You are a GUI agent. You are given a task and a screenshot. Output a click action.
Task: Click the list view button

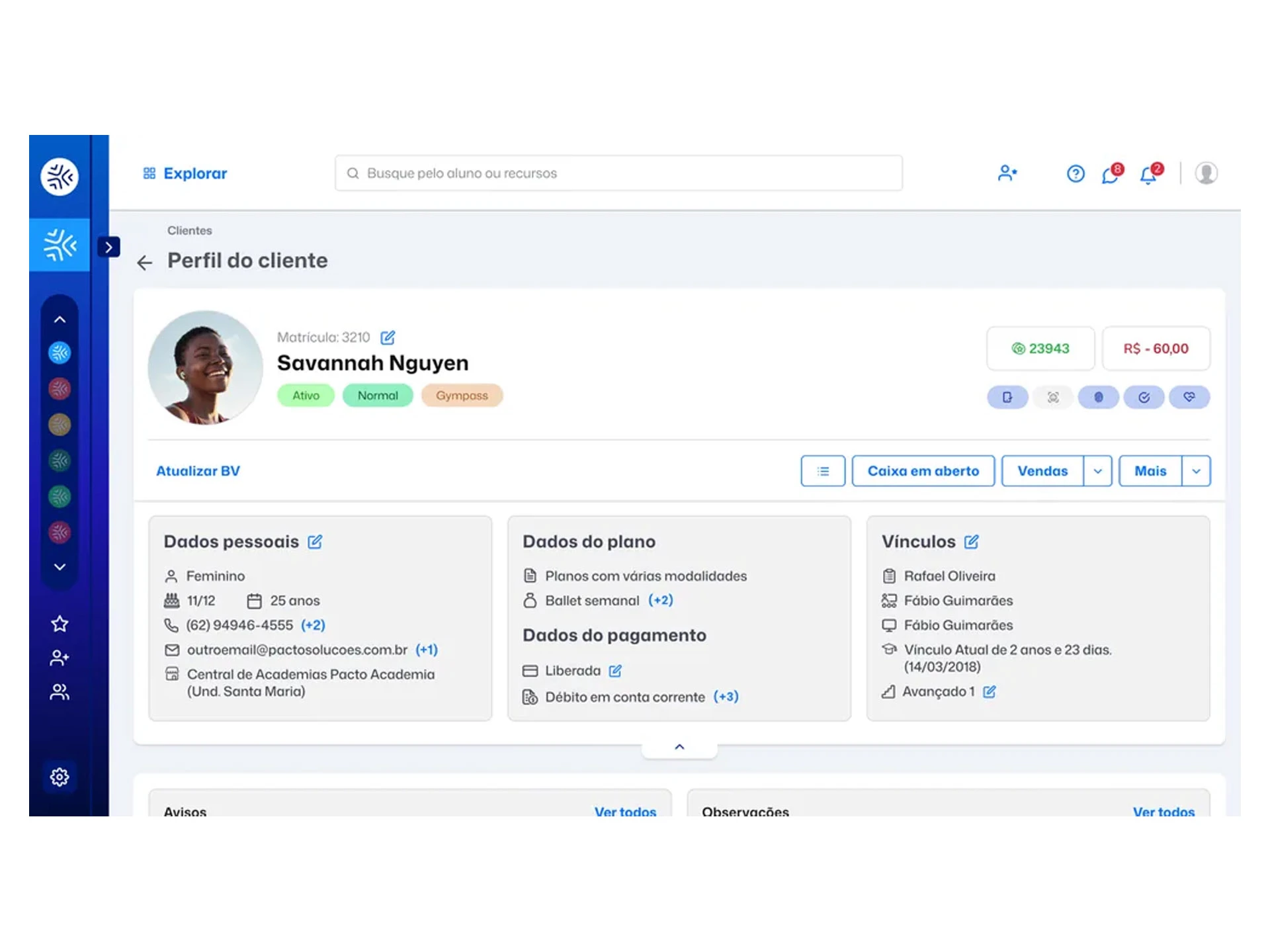pos(823,471)
